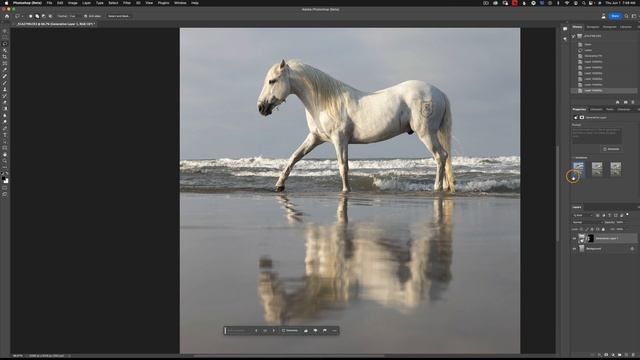Click the Select and Mask button
Viewport: 640px width, 360px height.
point(118,16)
